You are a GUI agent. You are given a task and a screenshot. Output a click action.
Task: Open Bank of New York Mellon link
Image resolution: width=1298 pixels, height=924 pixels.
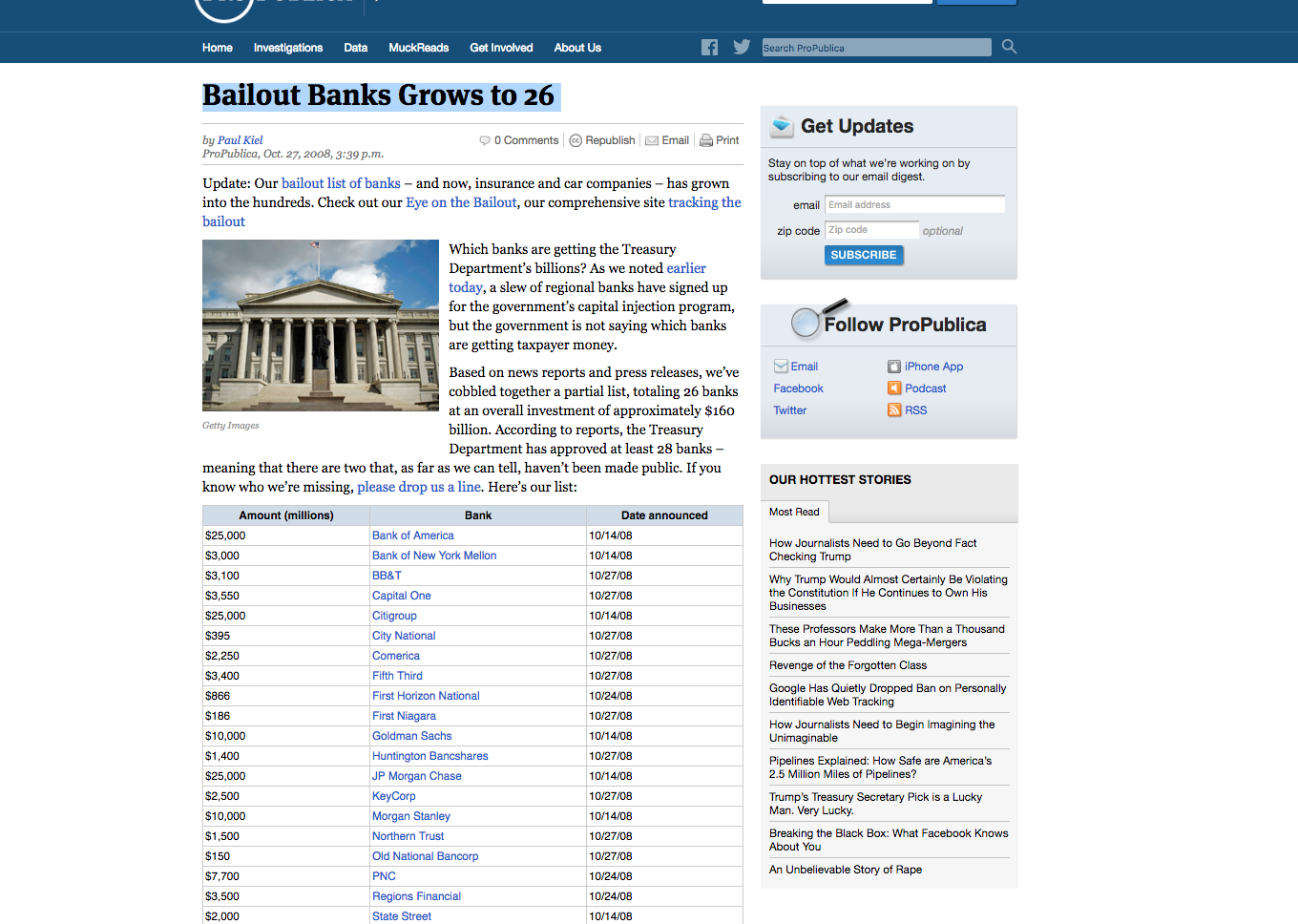(x=434, y=556)
